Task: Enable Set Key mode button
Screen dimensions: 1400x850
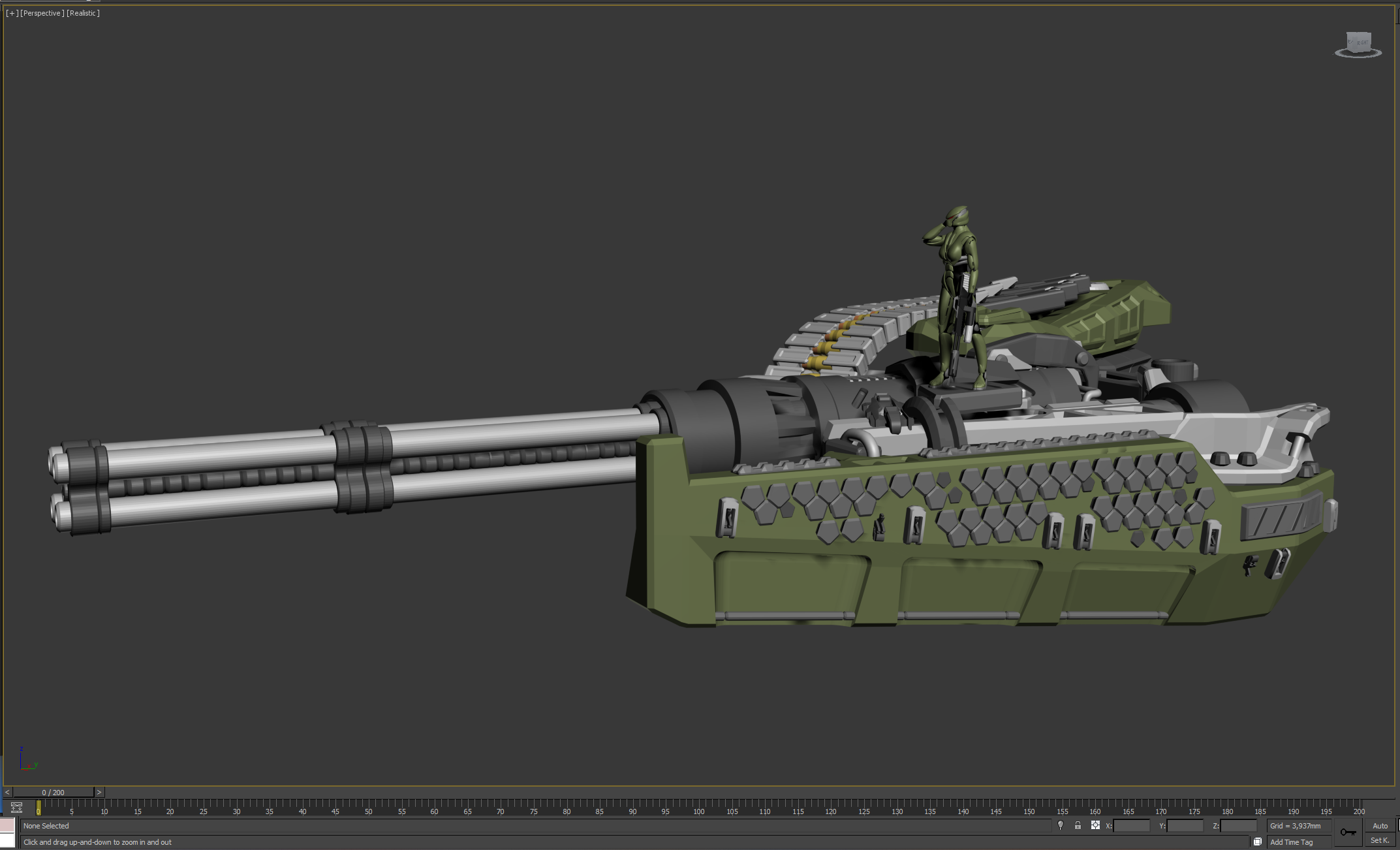Action: (1380, 840)
